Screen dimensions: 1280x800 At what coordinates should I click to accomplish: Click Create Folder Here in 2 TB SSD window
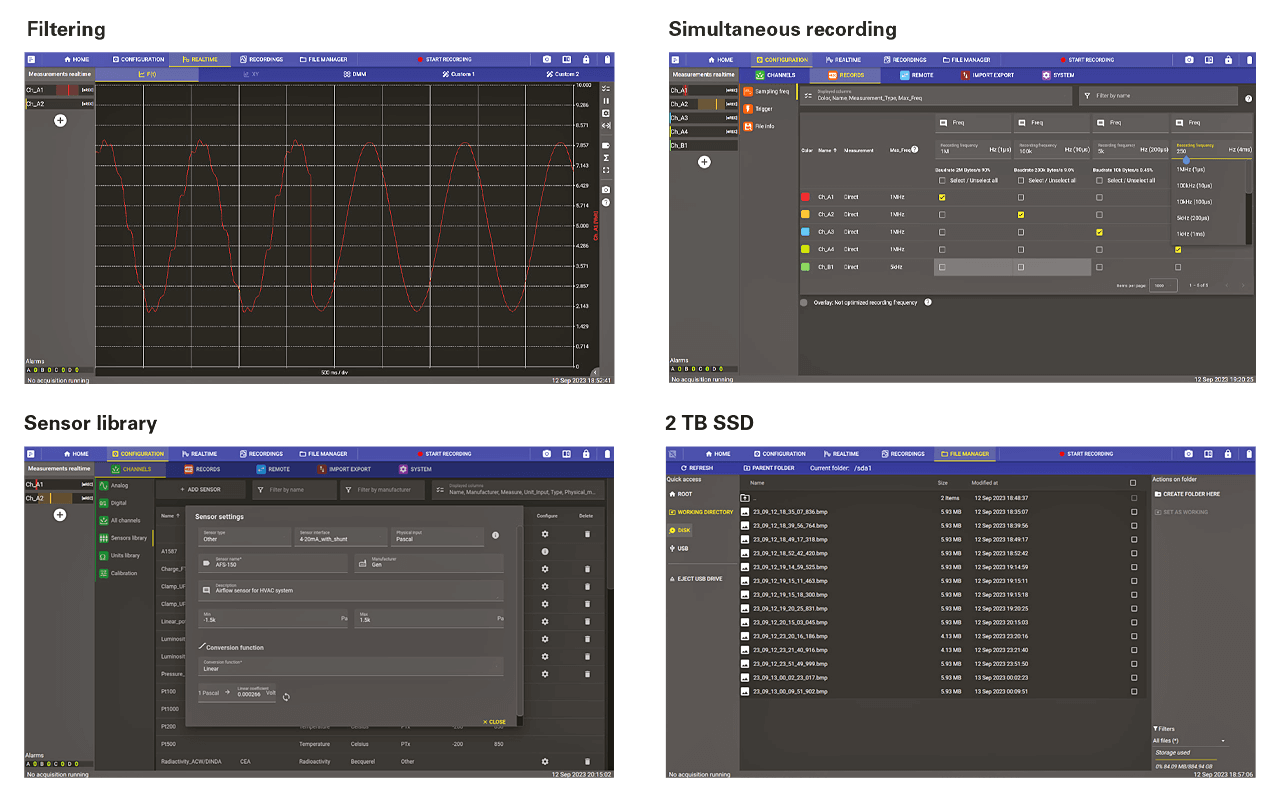tap(1188, 494)
